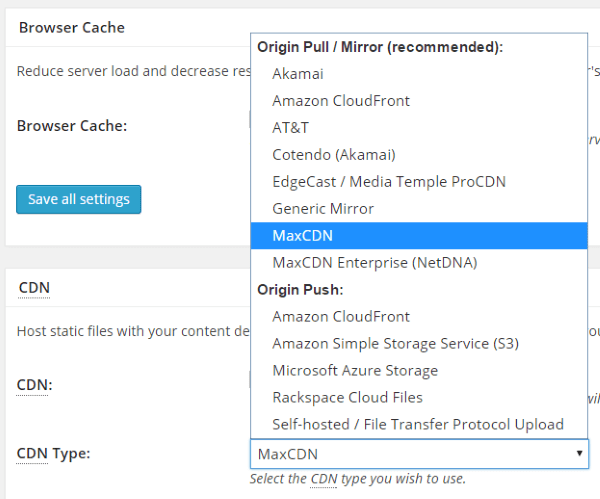Pick Cotendo (Akamai) option
The width and height of the screenshot is (600, 499).
(x=334, y=154)
